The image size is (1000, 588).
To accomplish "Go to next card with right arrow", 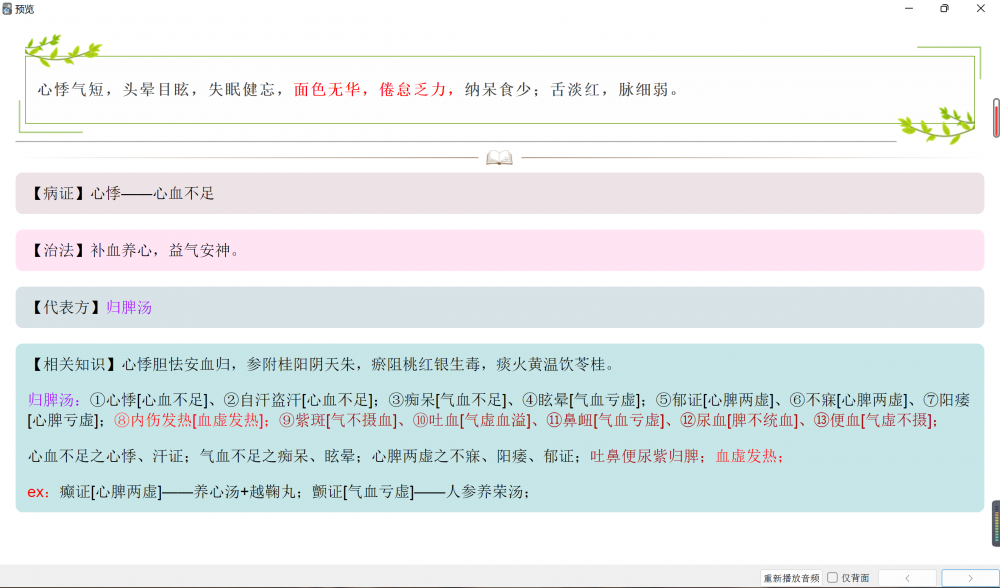I will tap(970, 578).
